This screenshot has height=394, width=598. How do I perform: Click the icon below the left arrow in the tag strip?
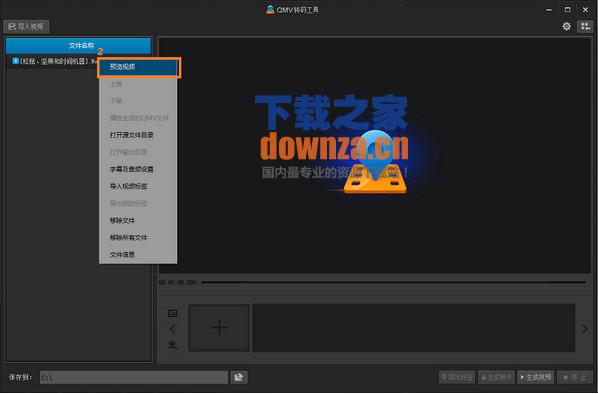[173, 346]
